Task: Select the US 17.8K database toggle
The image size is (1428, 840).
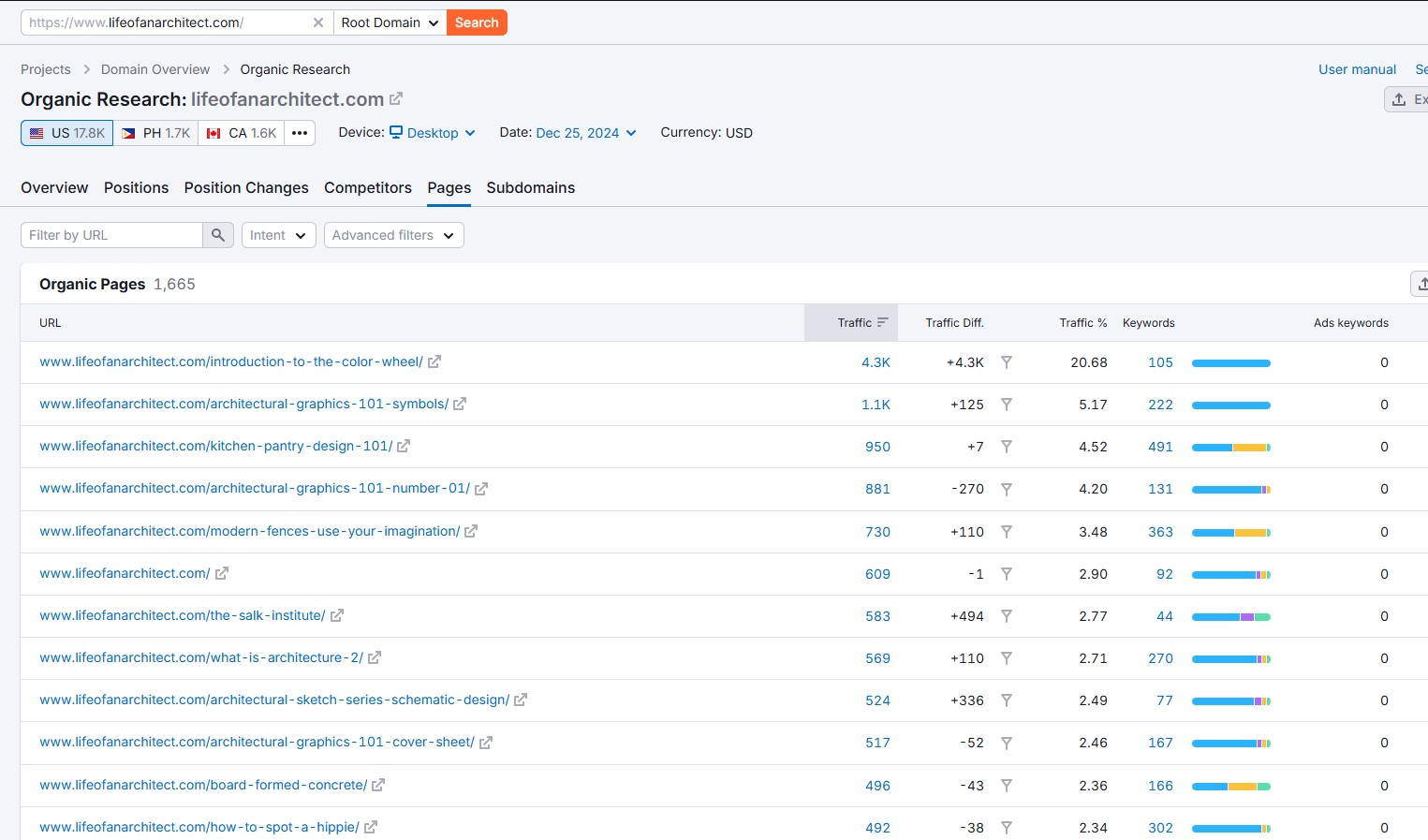Action: [x=67, y=133]
